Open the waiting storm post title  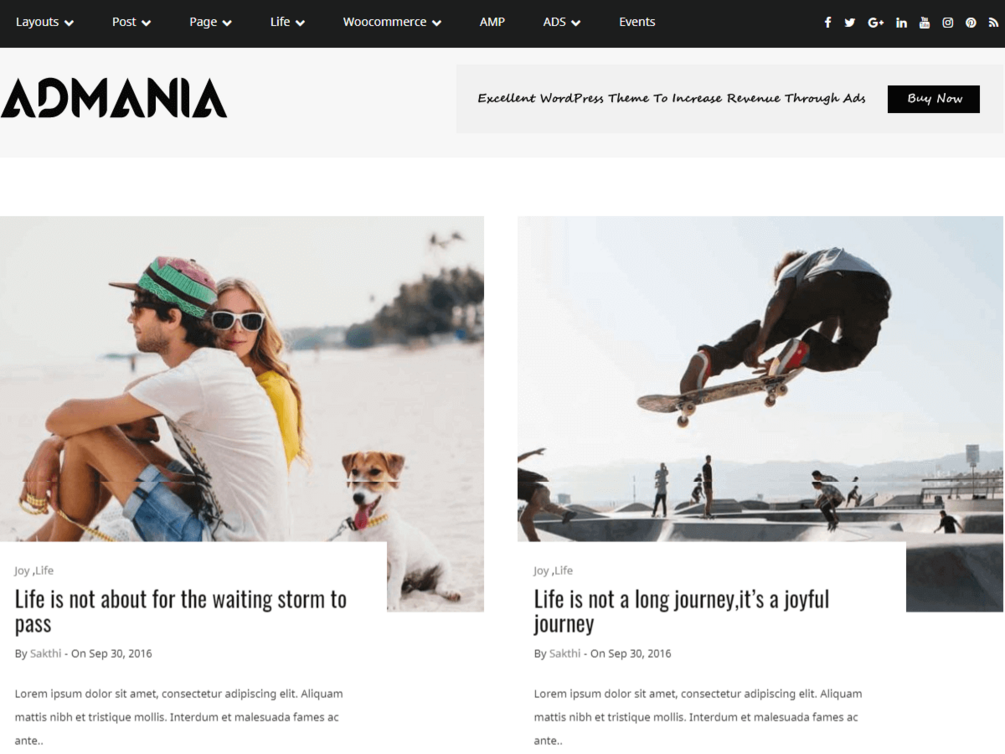click(181, 611)
